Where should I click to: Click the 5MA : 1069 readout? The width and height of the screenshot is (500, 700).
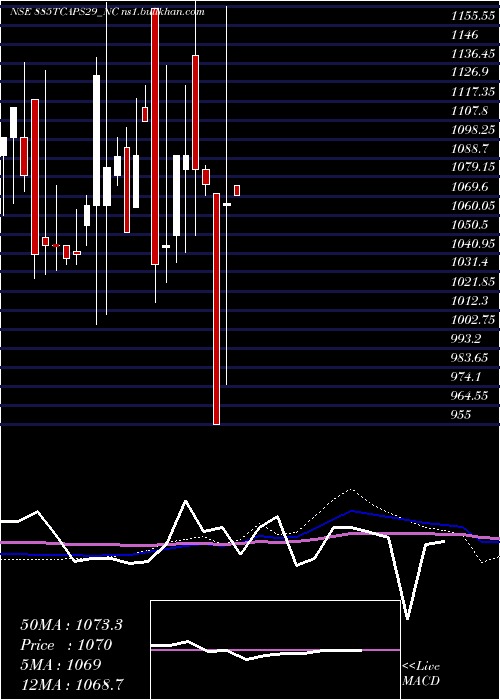(61, 665)
